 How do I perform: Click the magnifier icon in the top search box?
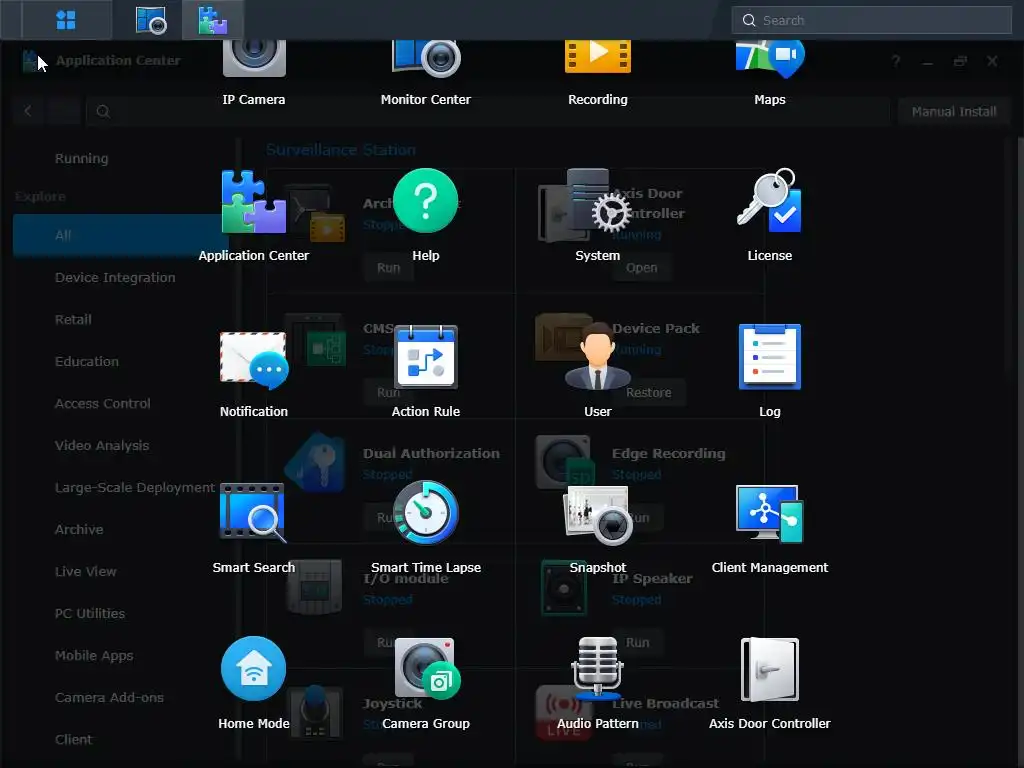click(748, 20)
